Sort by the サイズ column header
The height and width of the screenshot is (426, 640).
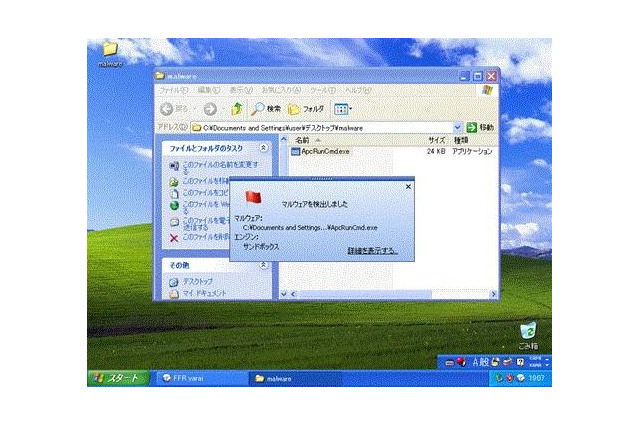click(x=436, y=140)
